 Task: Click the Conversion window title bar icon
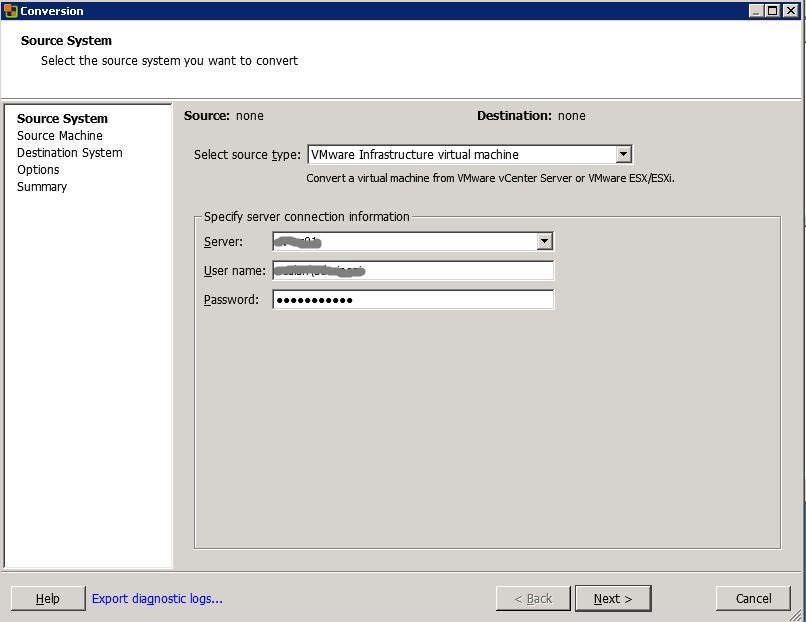(x=10, y=10)
